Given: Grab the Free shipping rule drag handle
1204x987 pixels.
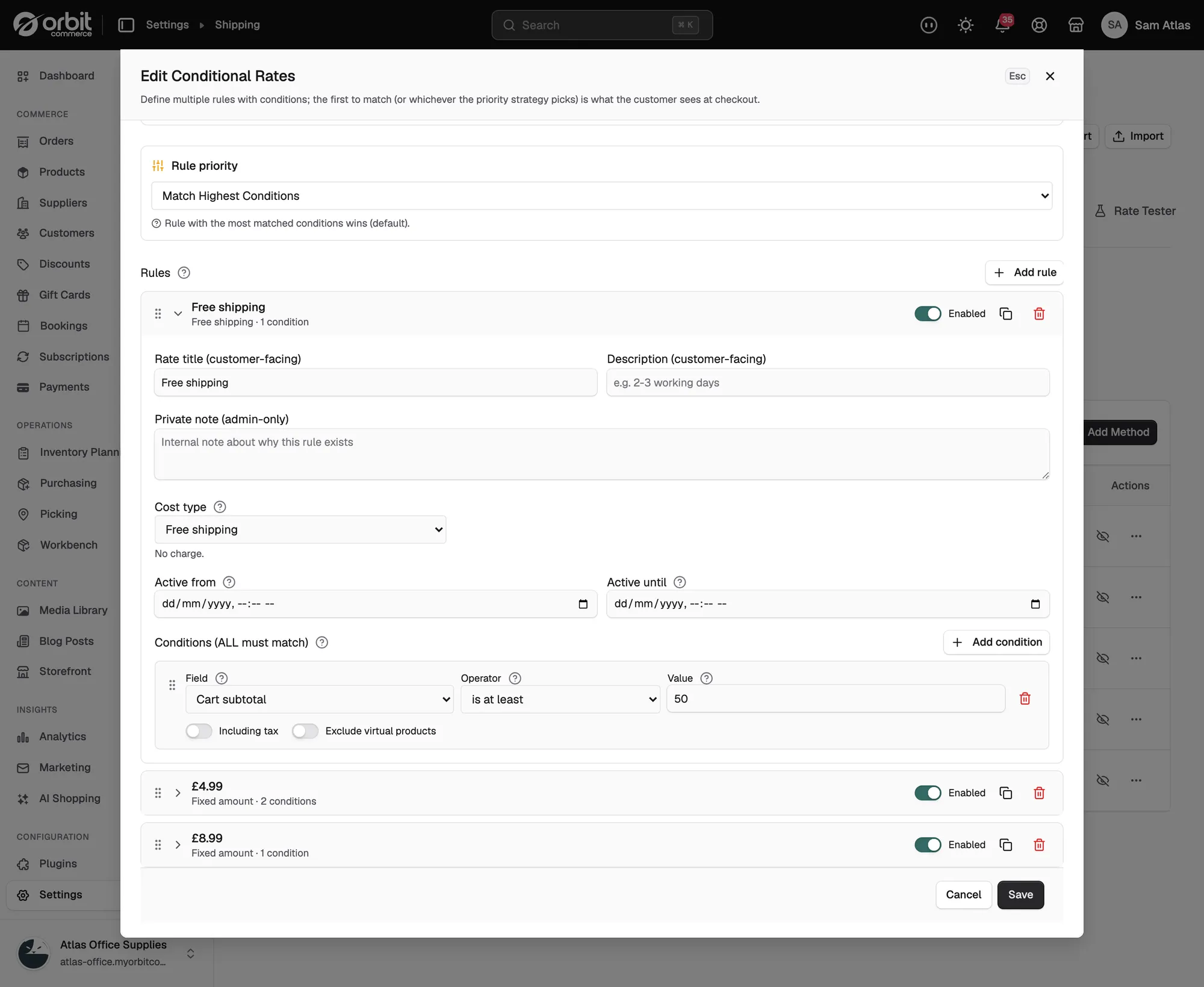Looking at the screenshot, I should click(x=158, y=314).
